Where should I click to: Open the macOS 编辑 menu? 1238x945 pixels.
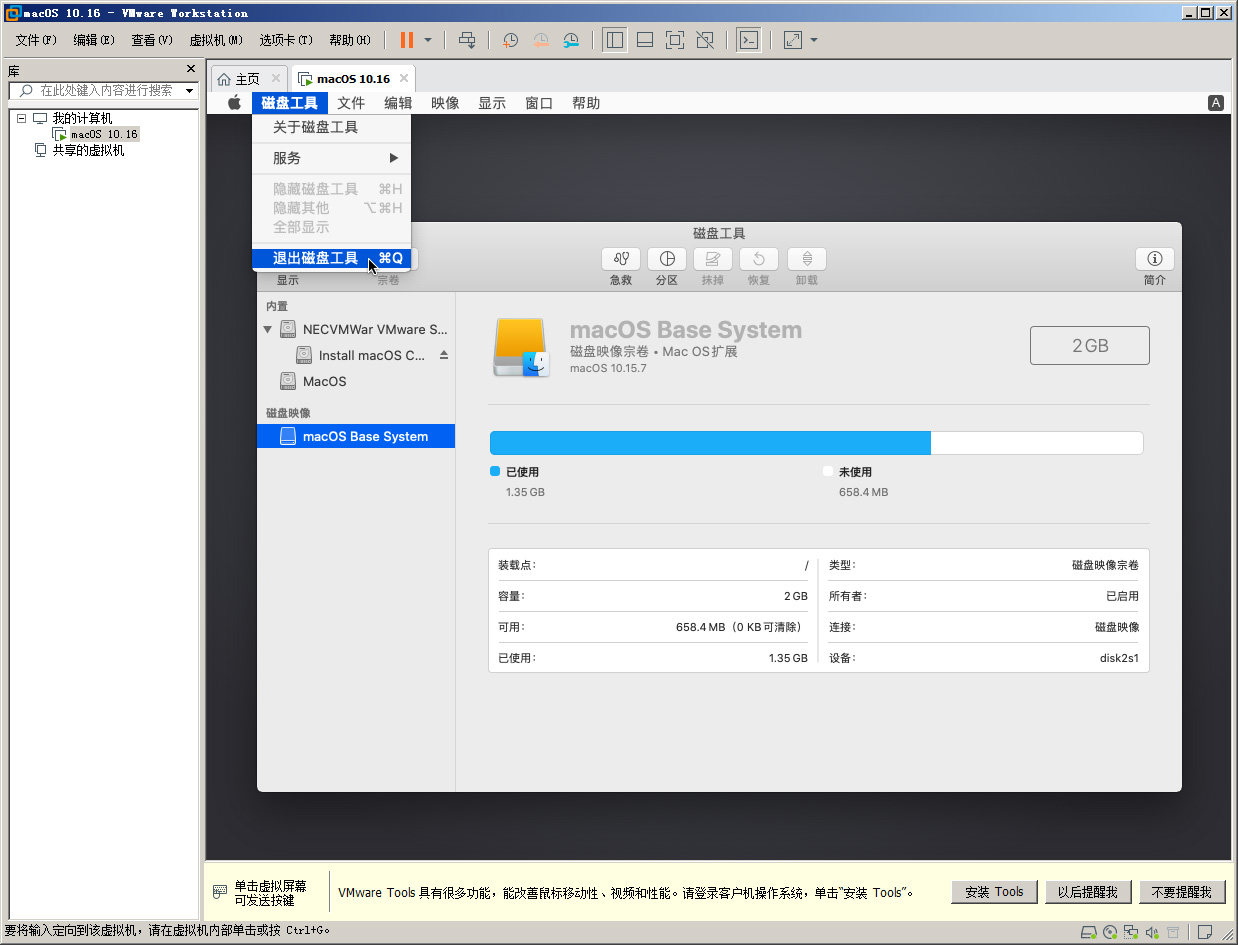click(398, 103)
